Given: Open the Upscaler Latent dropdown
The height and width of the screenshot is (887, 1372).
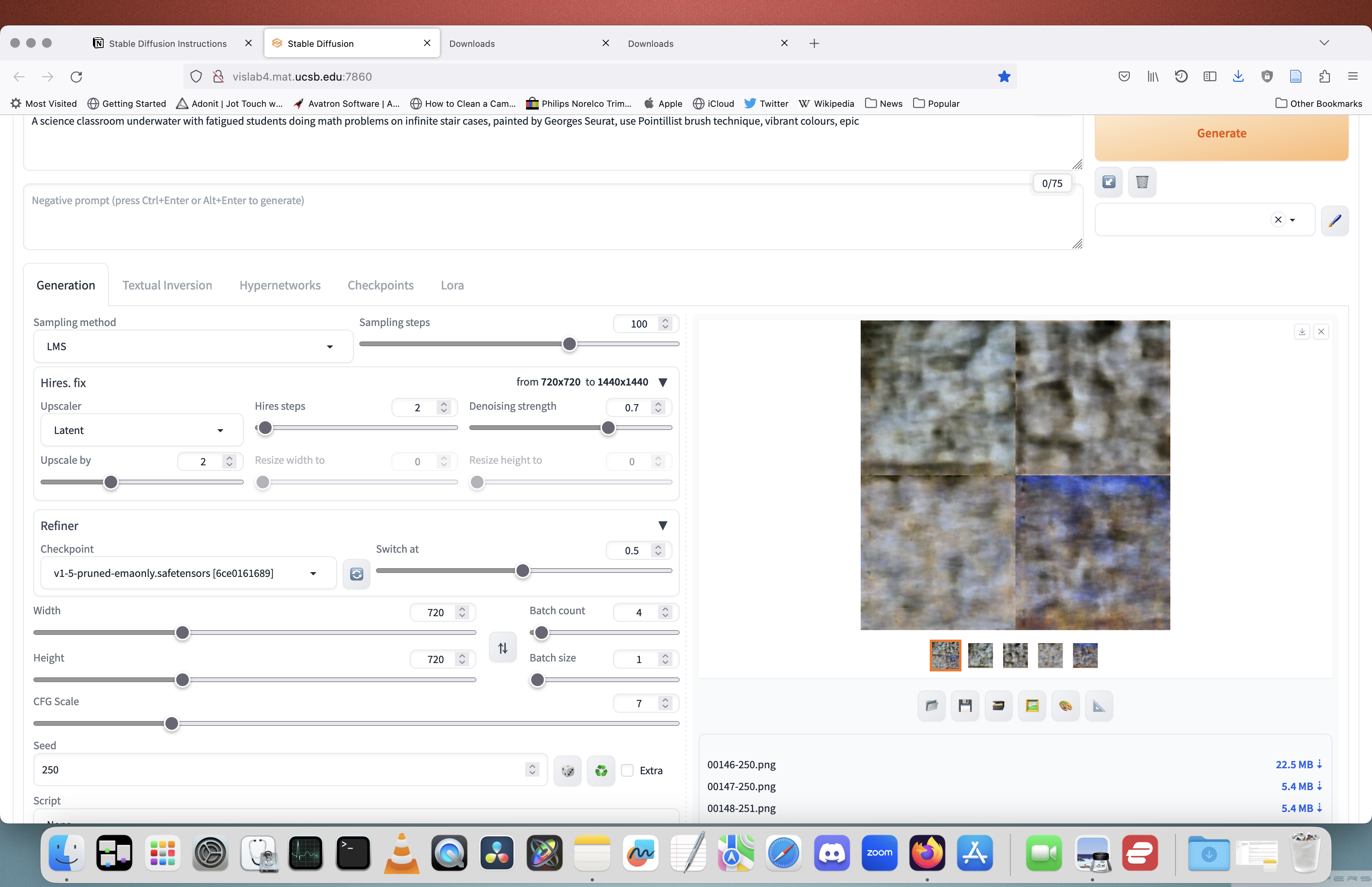Looking at the screenshot, I should (142, 430).
